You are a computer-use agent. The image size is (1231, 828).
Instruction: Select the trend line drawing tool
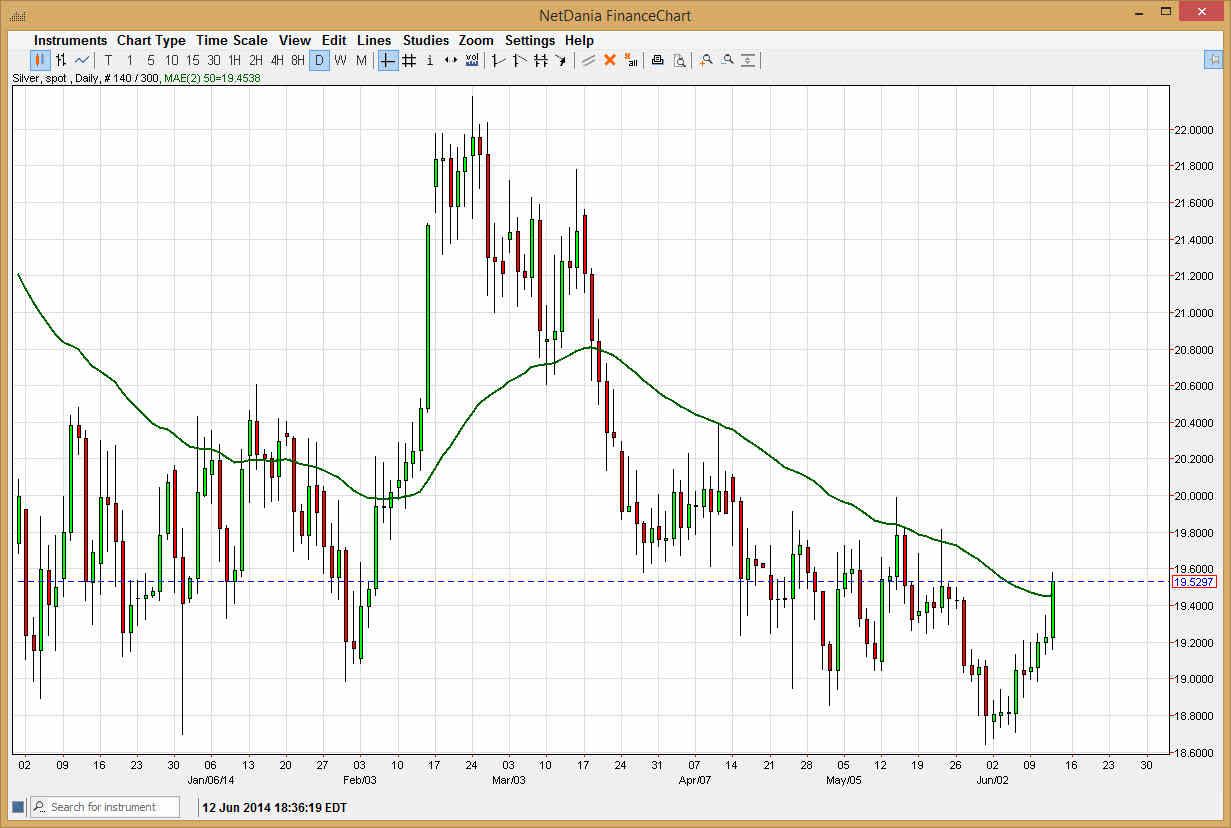[x=497, y=60]
